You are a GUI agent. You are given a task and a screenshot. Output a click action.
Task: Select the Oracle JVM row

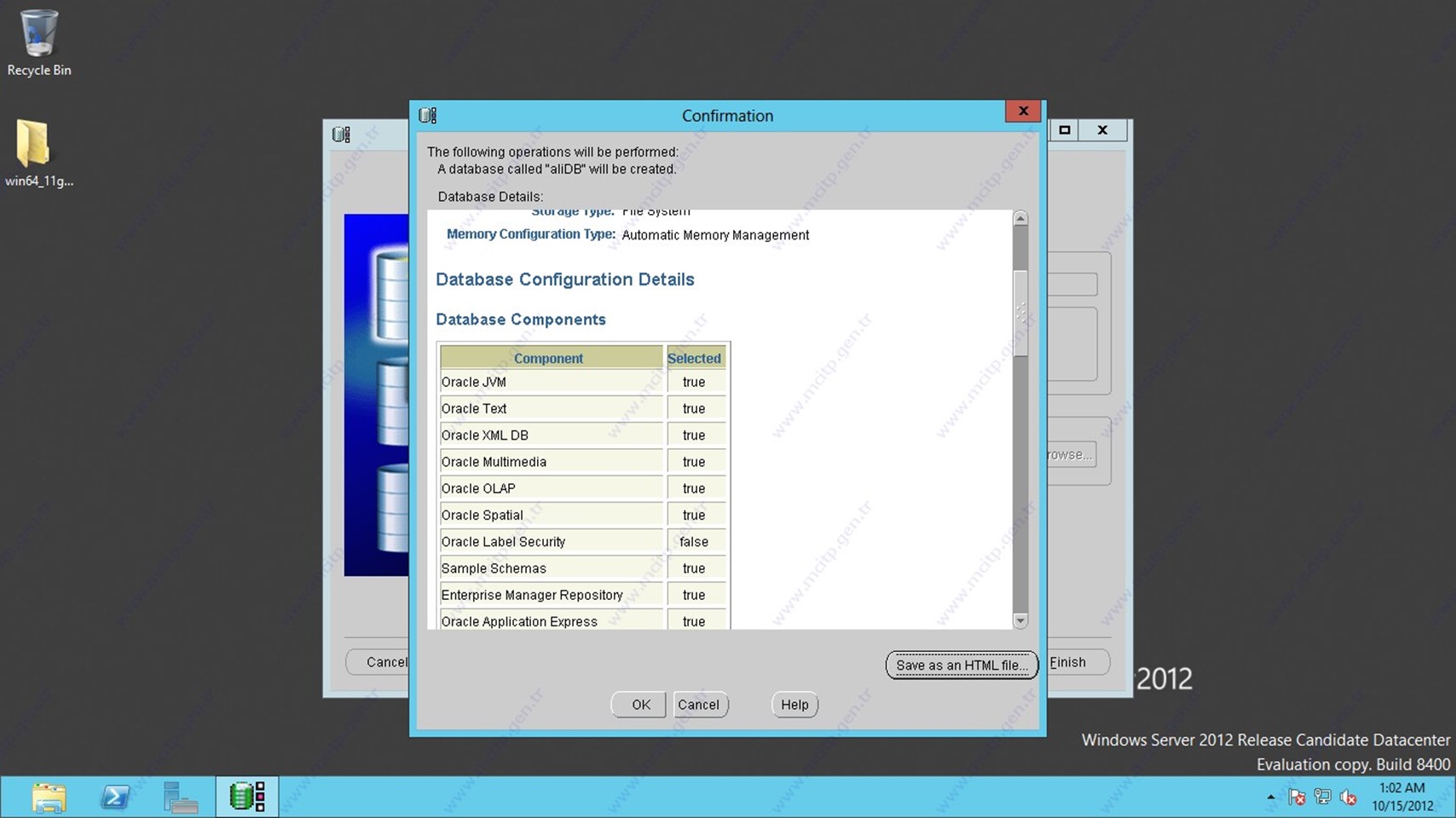coord(583,382)
